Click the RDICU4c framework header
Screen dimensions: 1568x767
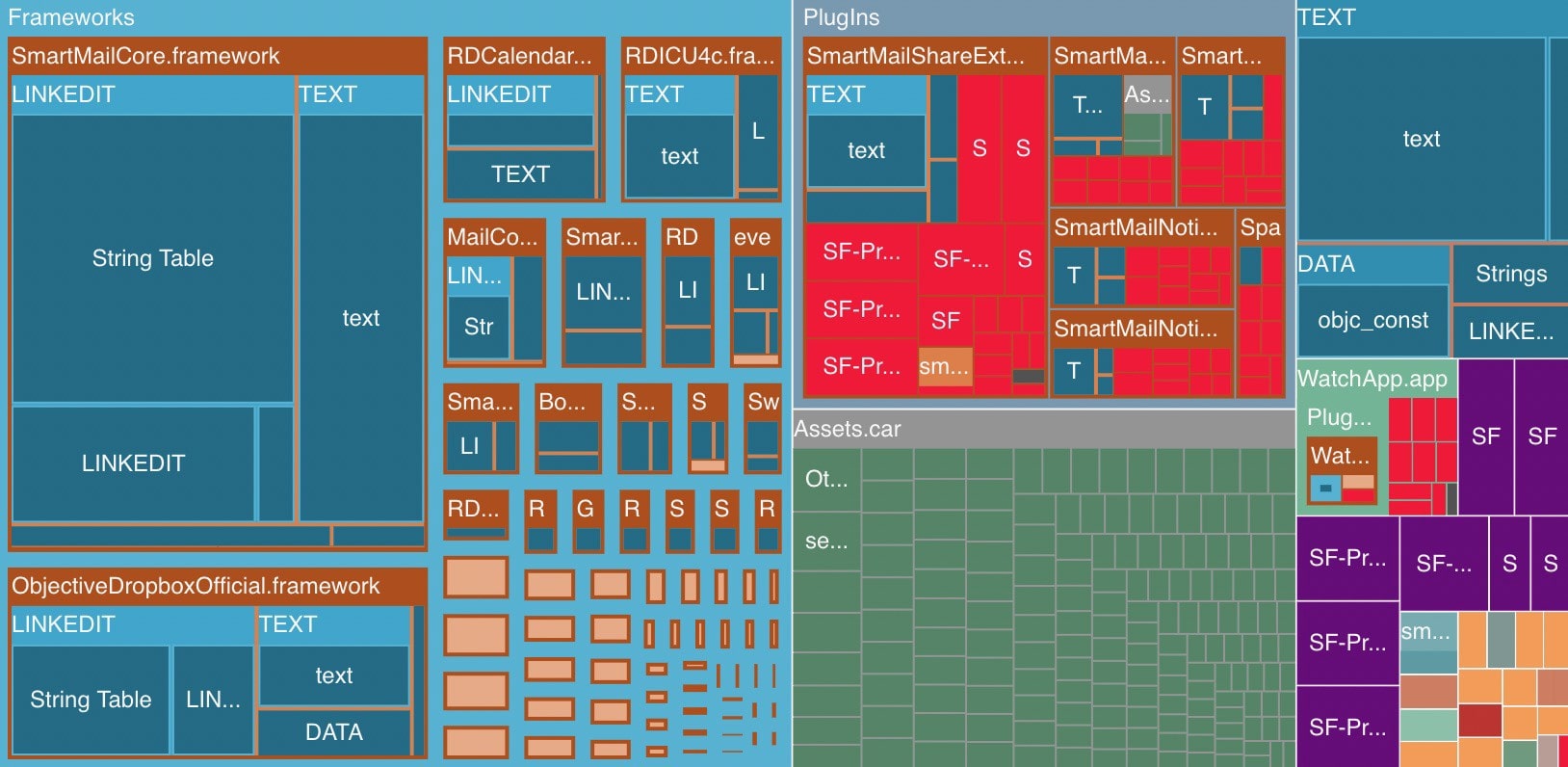(700, 56)
